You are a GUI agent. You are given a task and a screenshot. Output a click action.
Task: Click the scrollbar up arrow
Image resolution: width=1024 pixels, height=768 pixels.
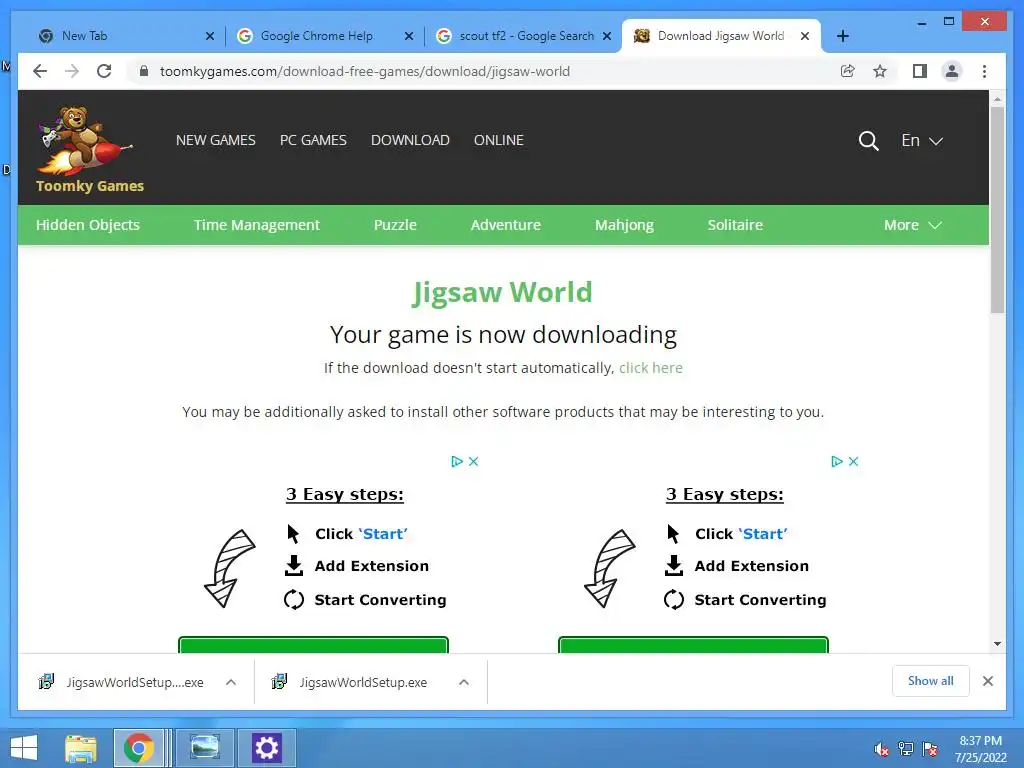pyautogui.click(x=997, y=99)
